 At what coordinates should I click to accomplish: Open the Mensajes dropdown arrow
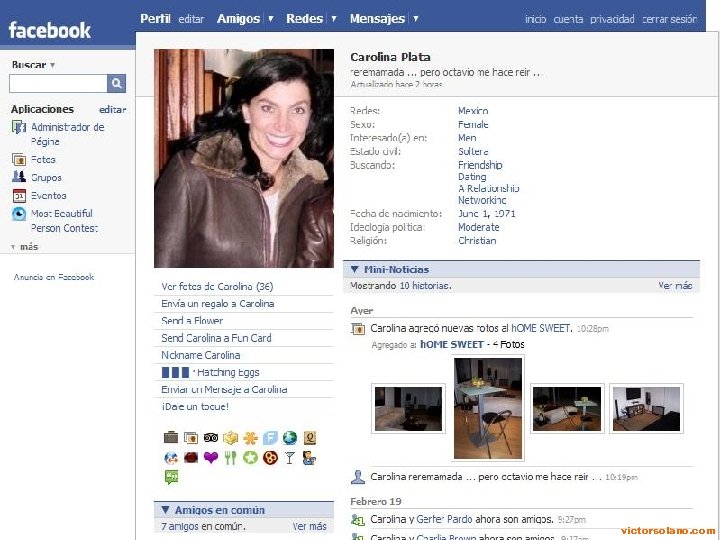(416, 18)
